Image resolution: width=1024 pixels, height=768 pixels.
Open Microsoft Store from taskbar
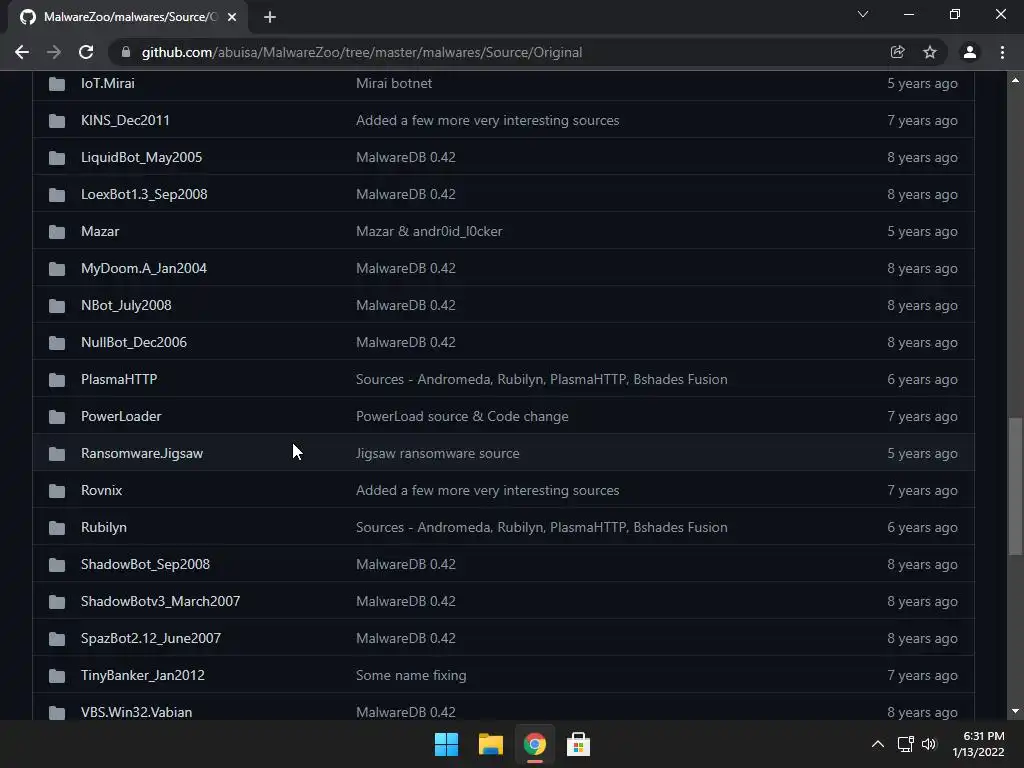578,744
